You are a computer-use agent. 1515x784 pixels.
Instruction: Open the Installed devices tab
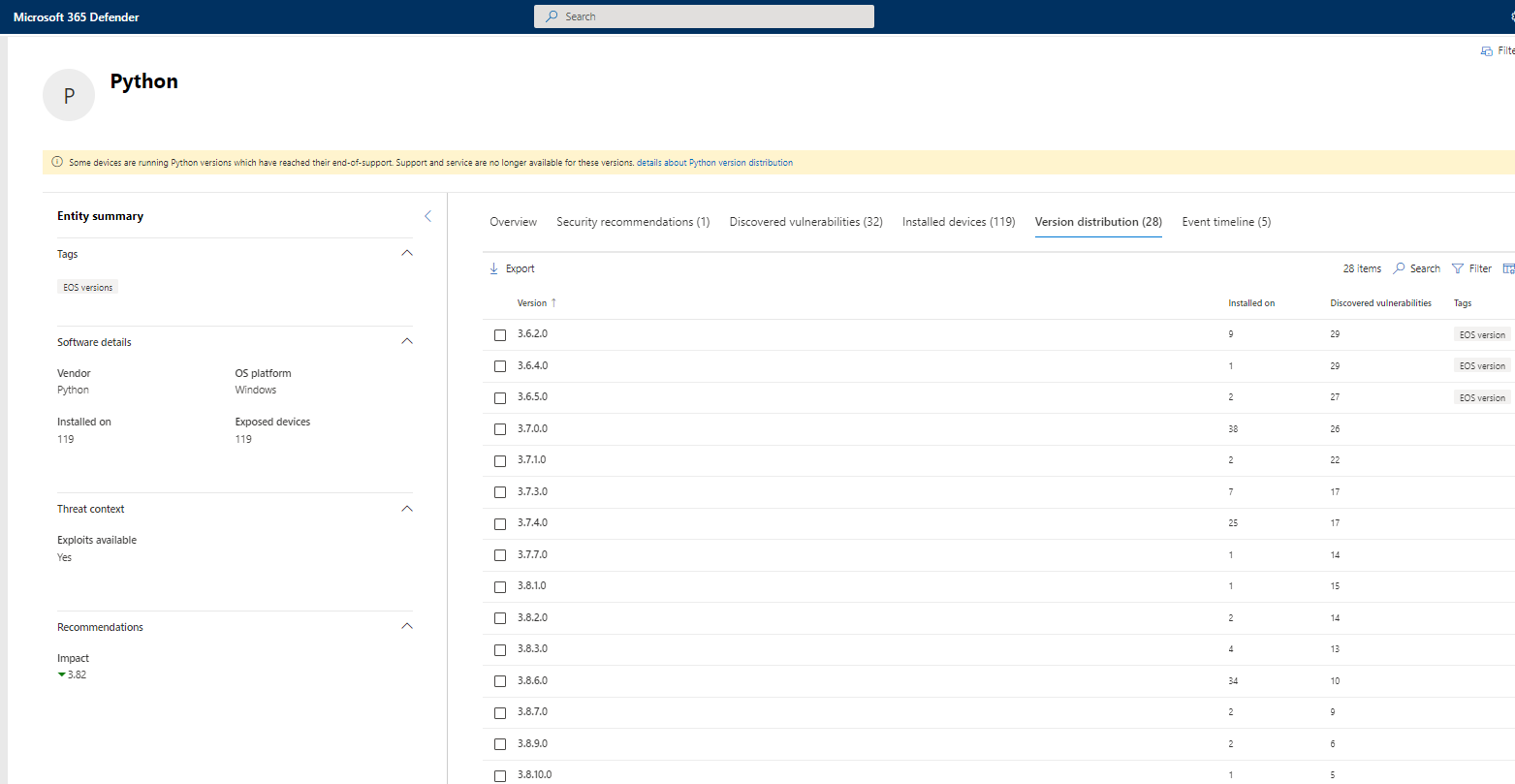(958, 222)
